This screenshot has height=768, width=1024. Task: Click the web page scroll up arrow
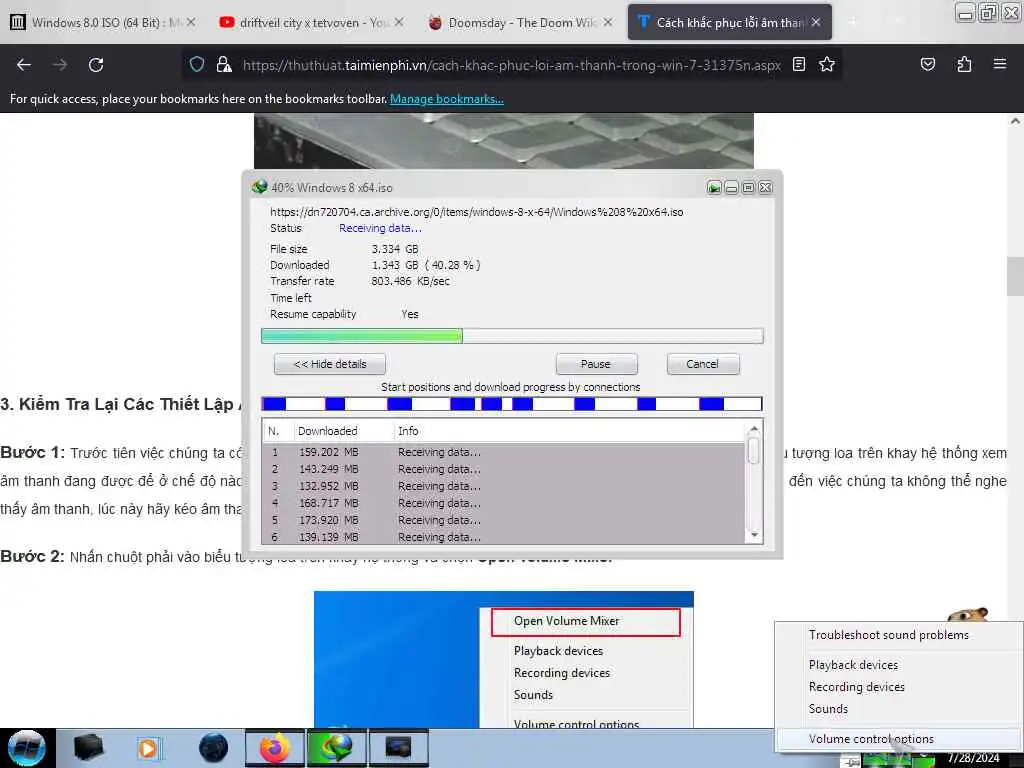pos(1015,121)
